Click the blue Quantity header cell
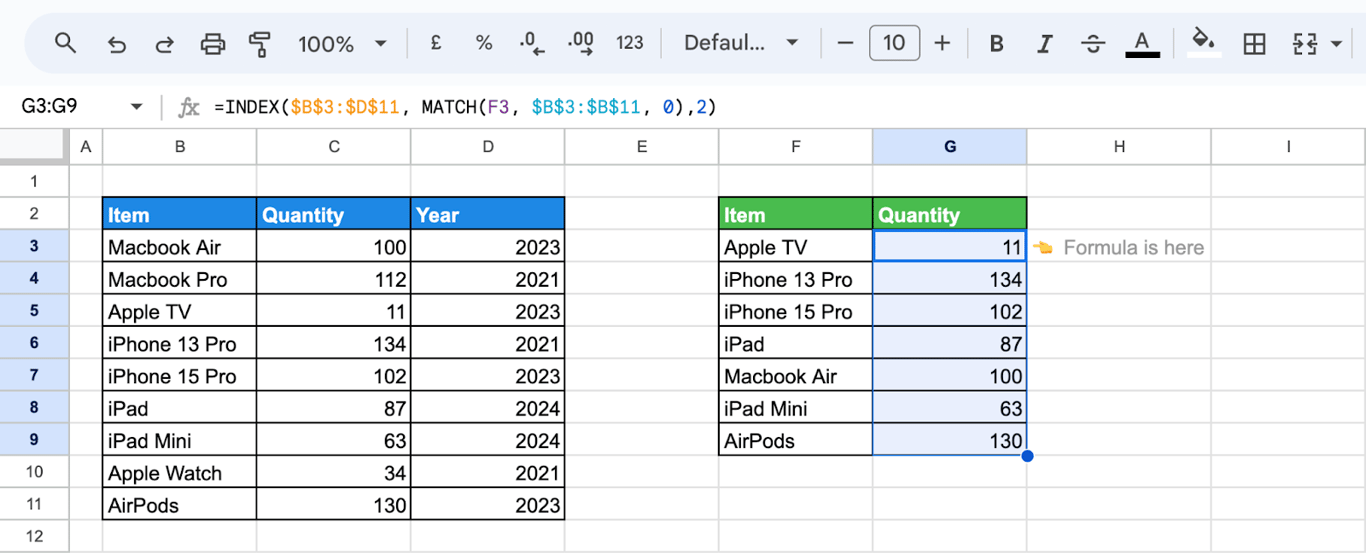 click(x=334, y=214)
